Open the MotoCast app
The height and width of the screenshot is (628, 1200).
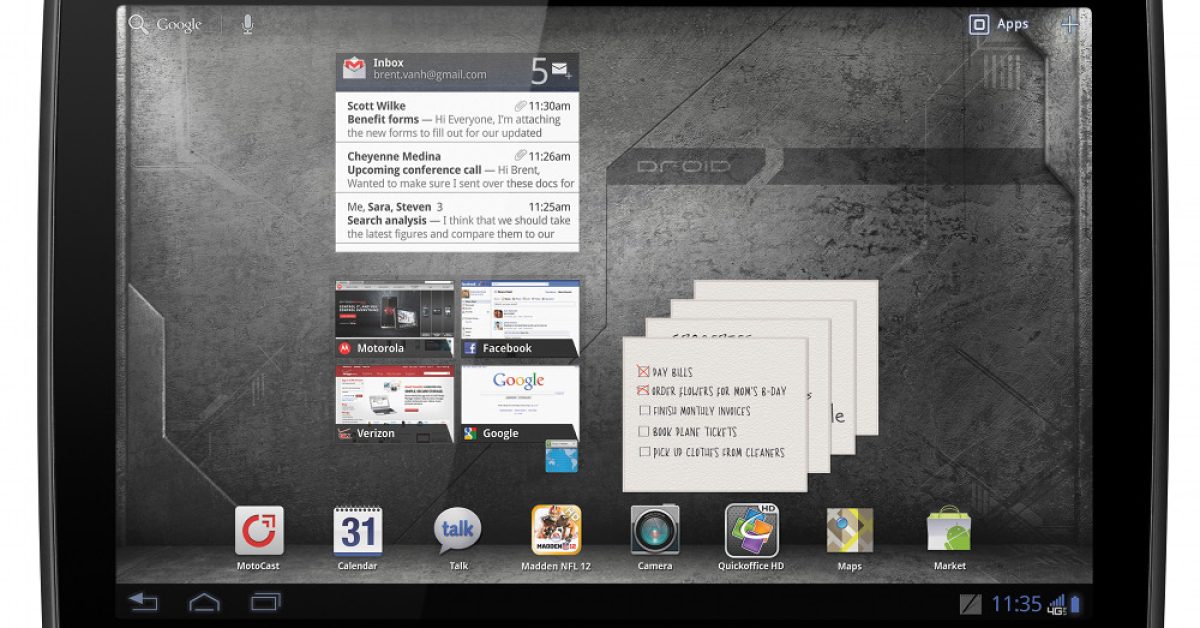pyautogui.click(x=259, y=530)
